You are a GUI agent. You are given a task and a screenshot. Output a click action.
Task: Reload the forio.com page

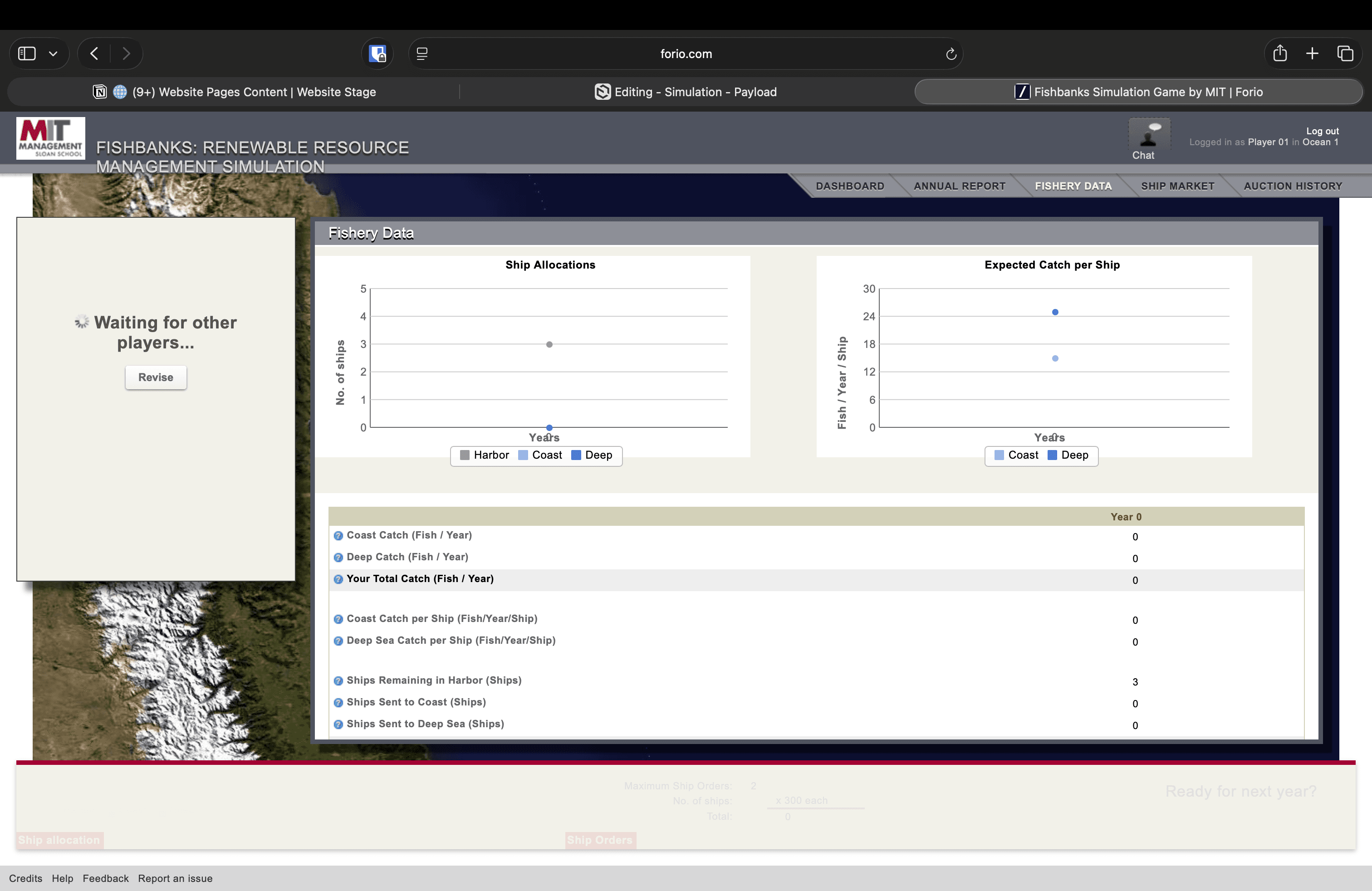[x=951, y=54]
